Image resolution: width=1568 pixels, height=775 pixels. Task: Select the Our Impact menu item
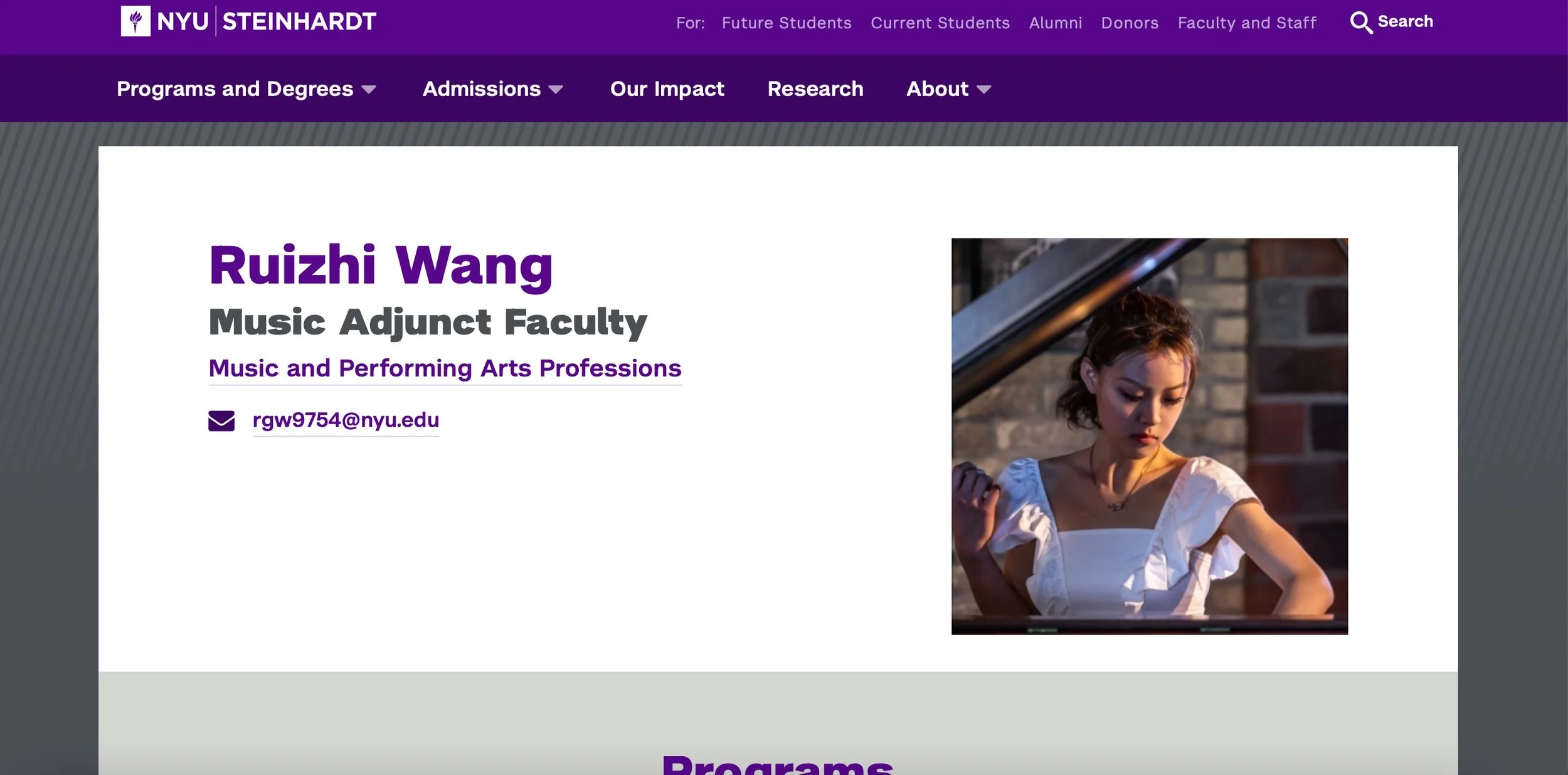[x=667, y=89]
